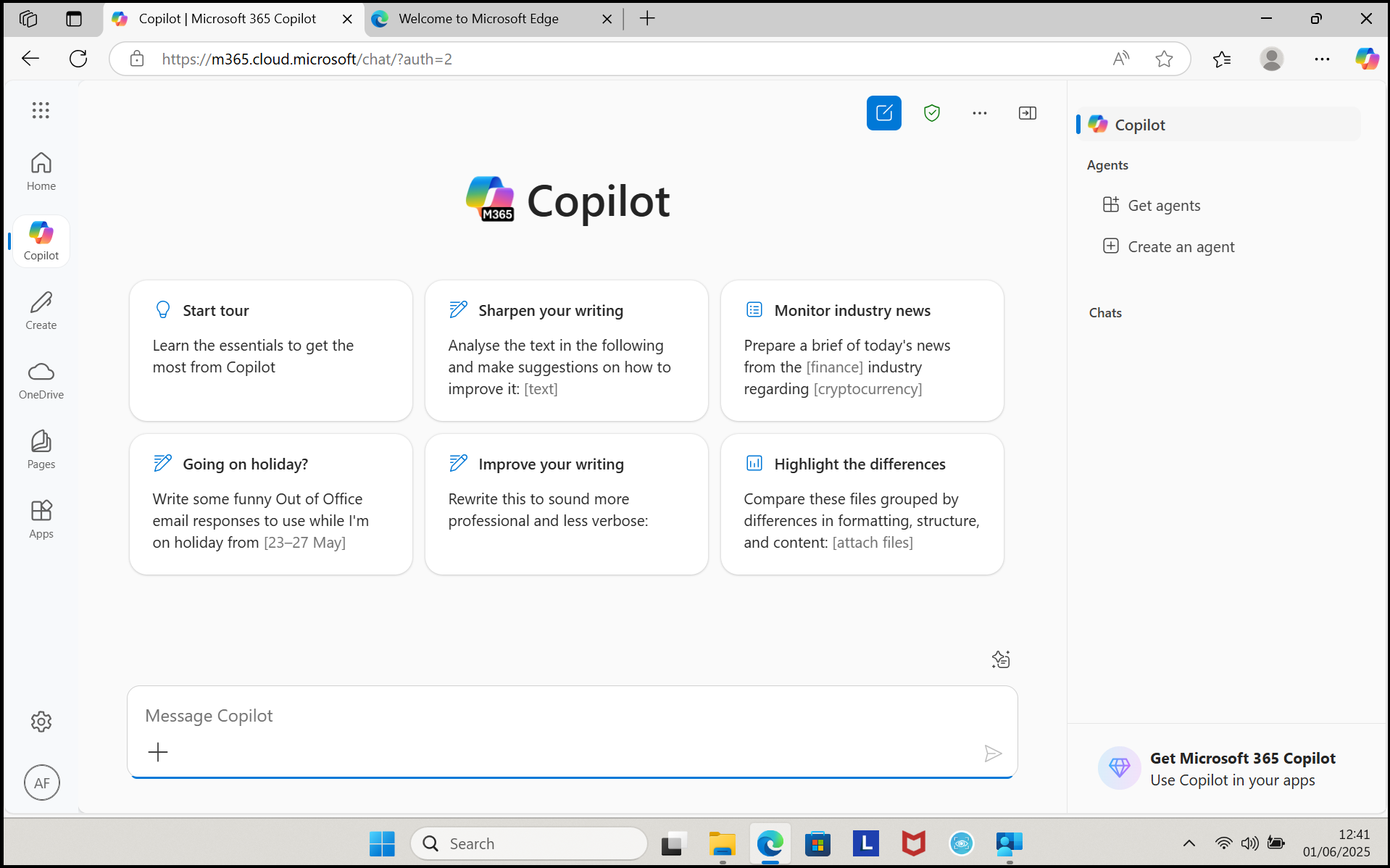Open the plus attachment menu in message box

pos(158,752)
